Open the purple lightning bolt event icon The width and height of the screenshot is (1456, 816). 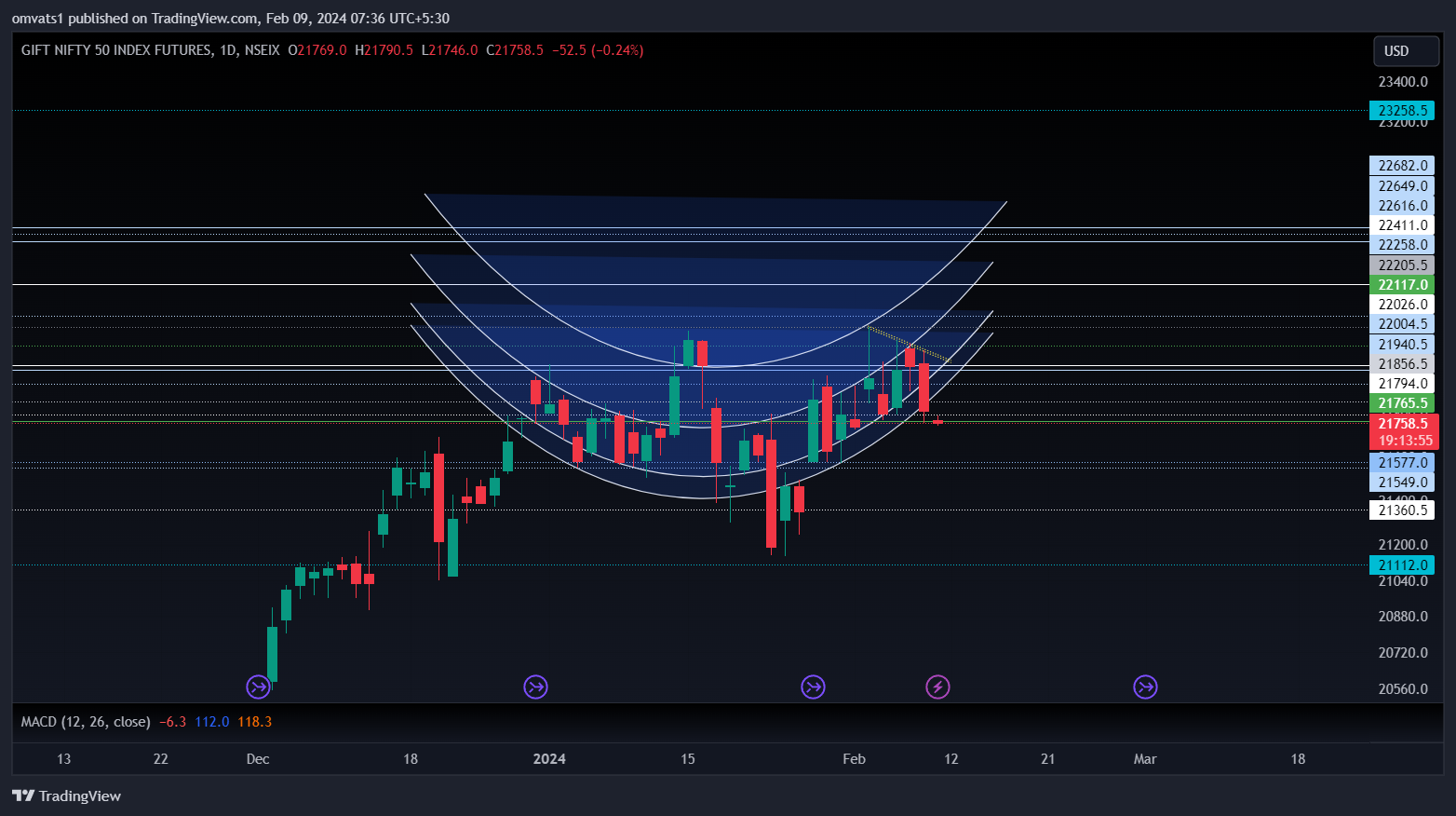(x=937, y=687)
